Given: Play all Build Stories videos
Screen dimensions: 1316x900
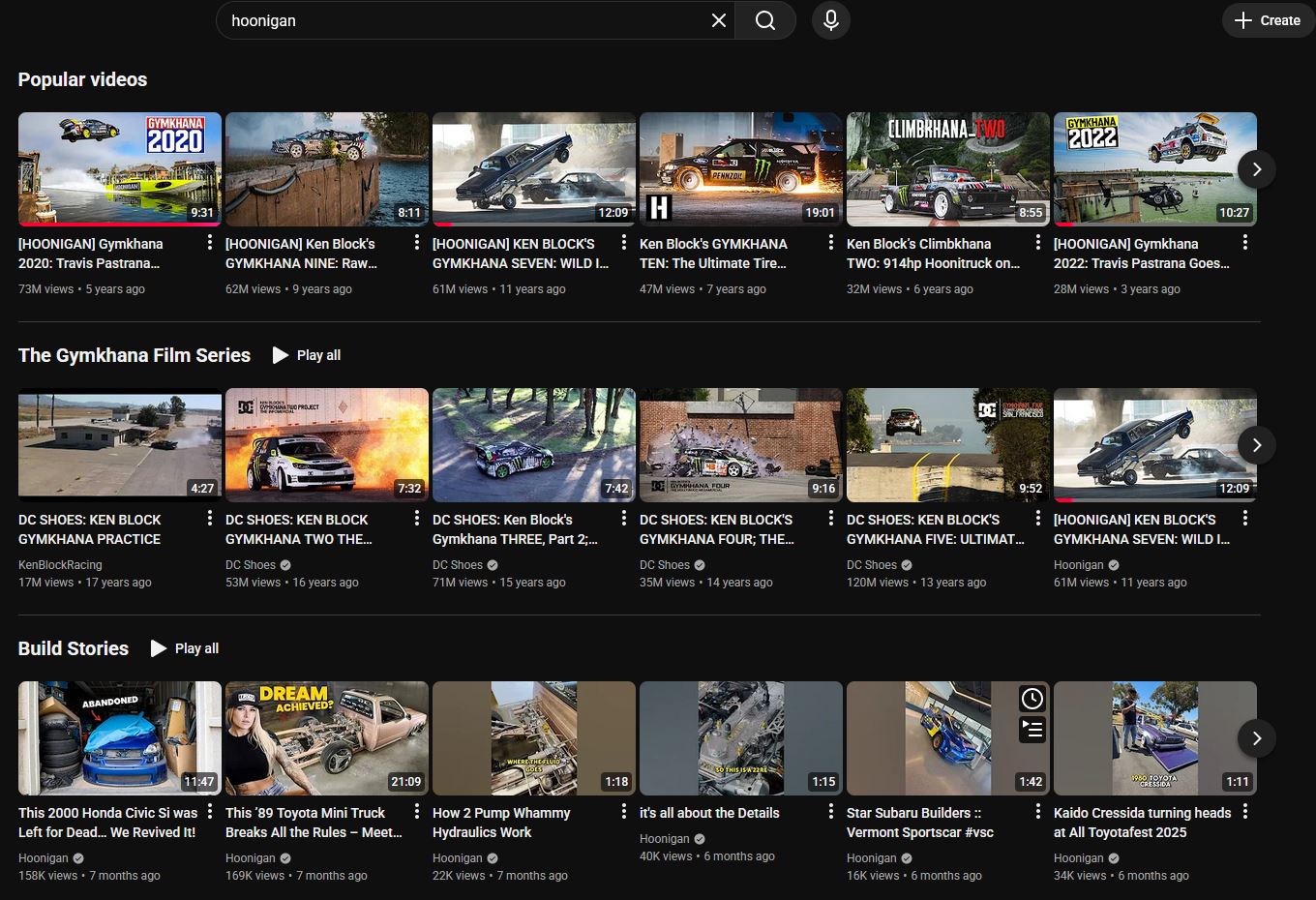Looking at the screenshot, I should coord(185,648).
